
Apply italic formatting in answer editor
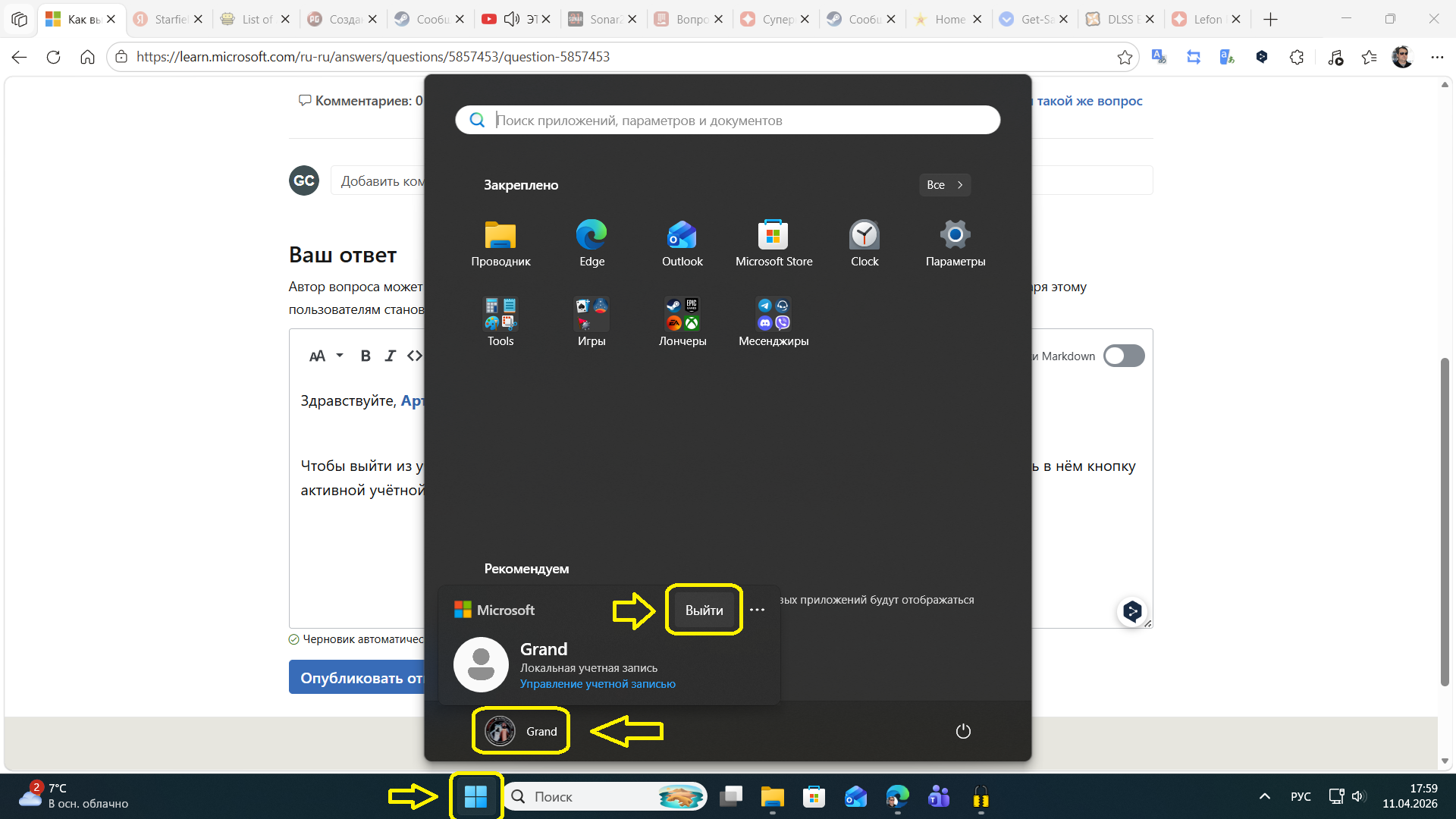(390, 356)
